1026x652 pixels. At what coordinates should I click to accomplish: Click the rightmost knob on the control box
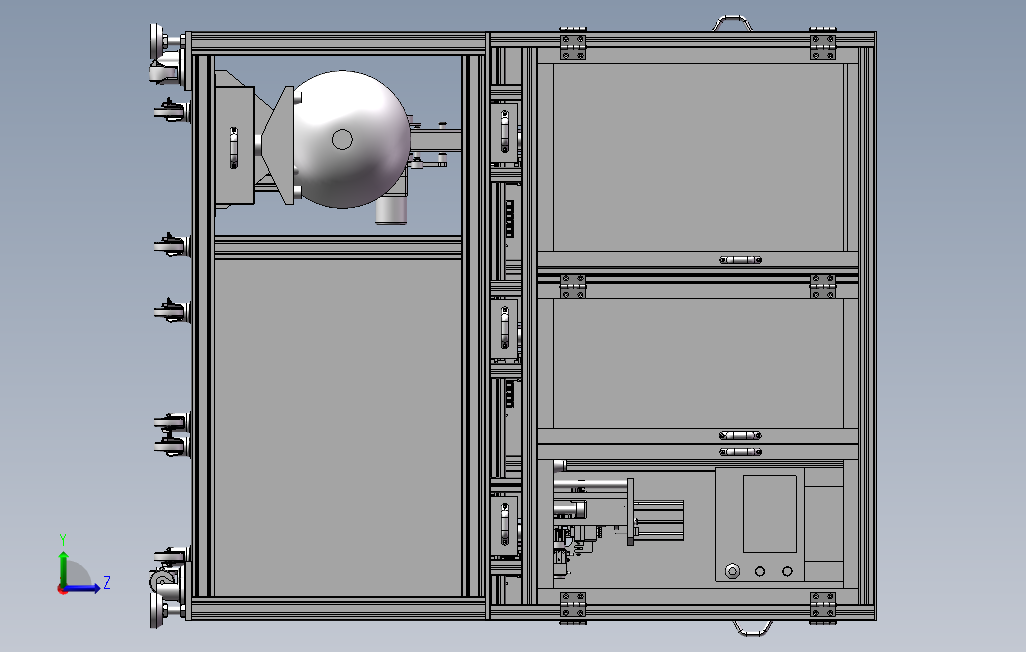787,571
